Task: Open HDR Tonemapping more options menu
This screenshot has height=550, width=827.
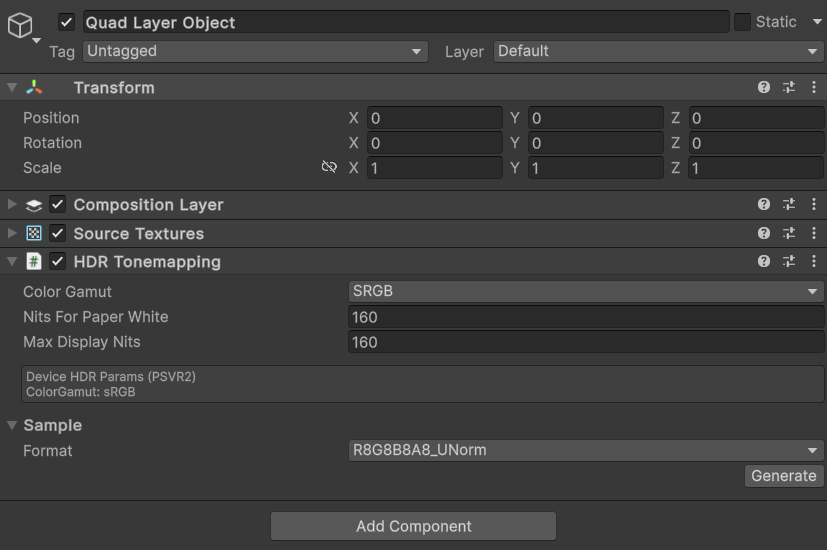Action: click(814, 261)
